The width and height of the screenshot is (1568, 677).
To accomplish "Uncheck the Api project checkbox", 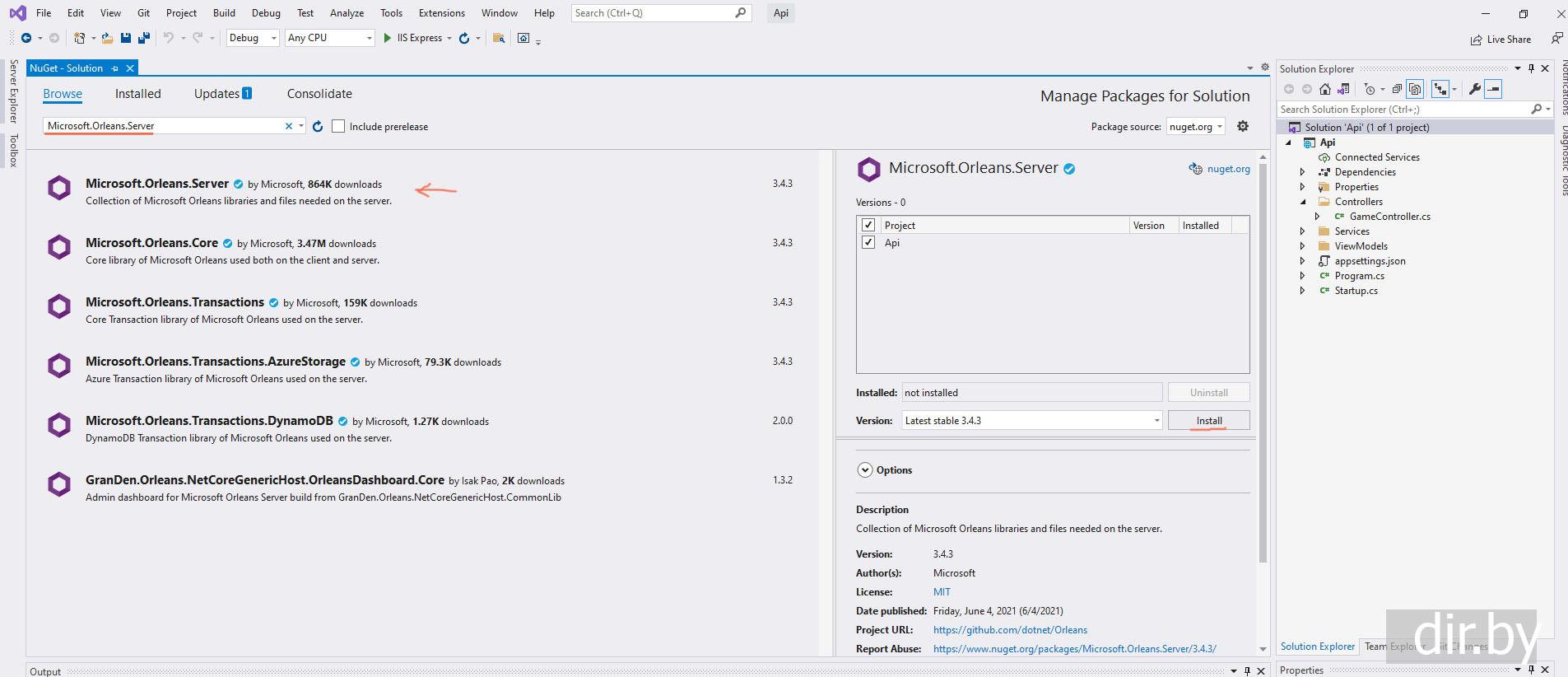I will [868, 242].
